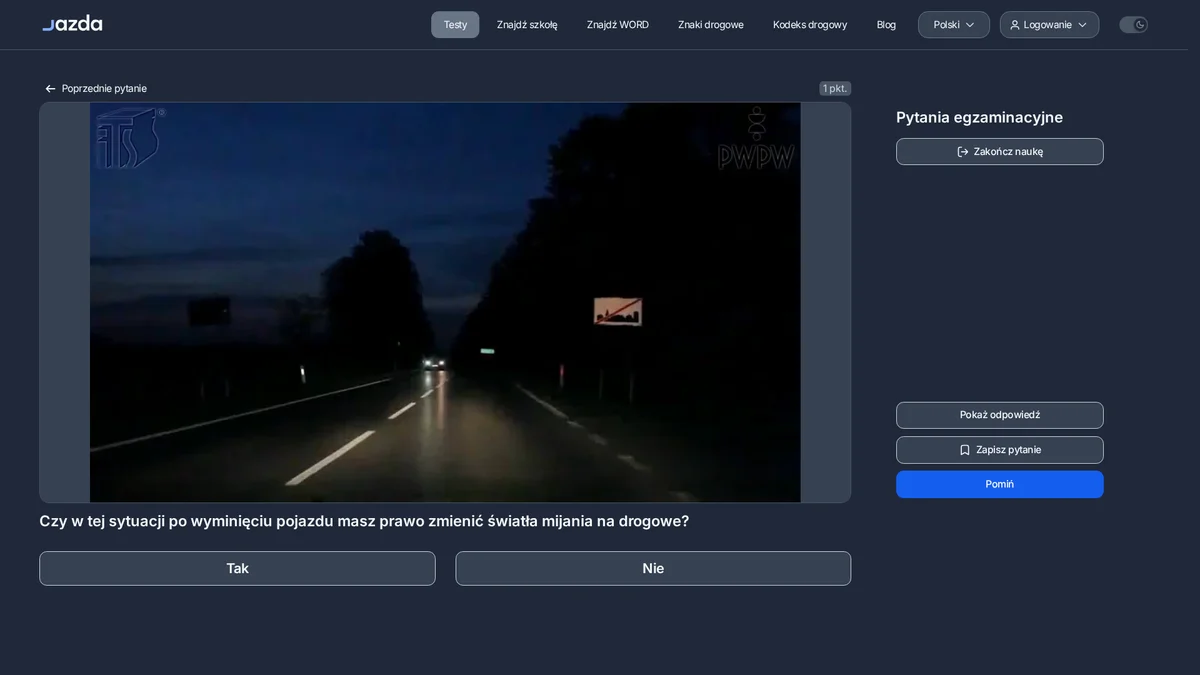This screenshot has height=675, width=1200.
Task: Navigate to Znaki drogowe
Action: point(711,25)
